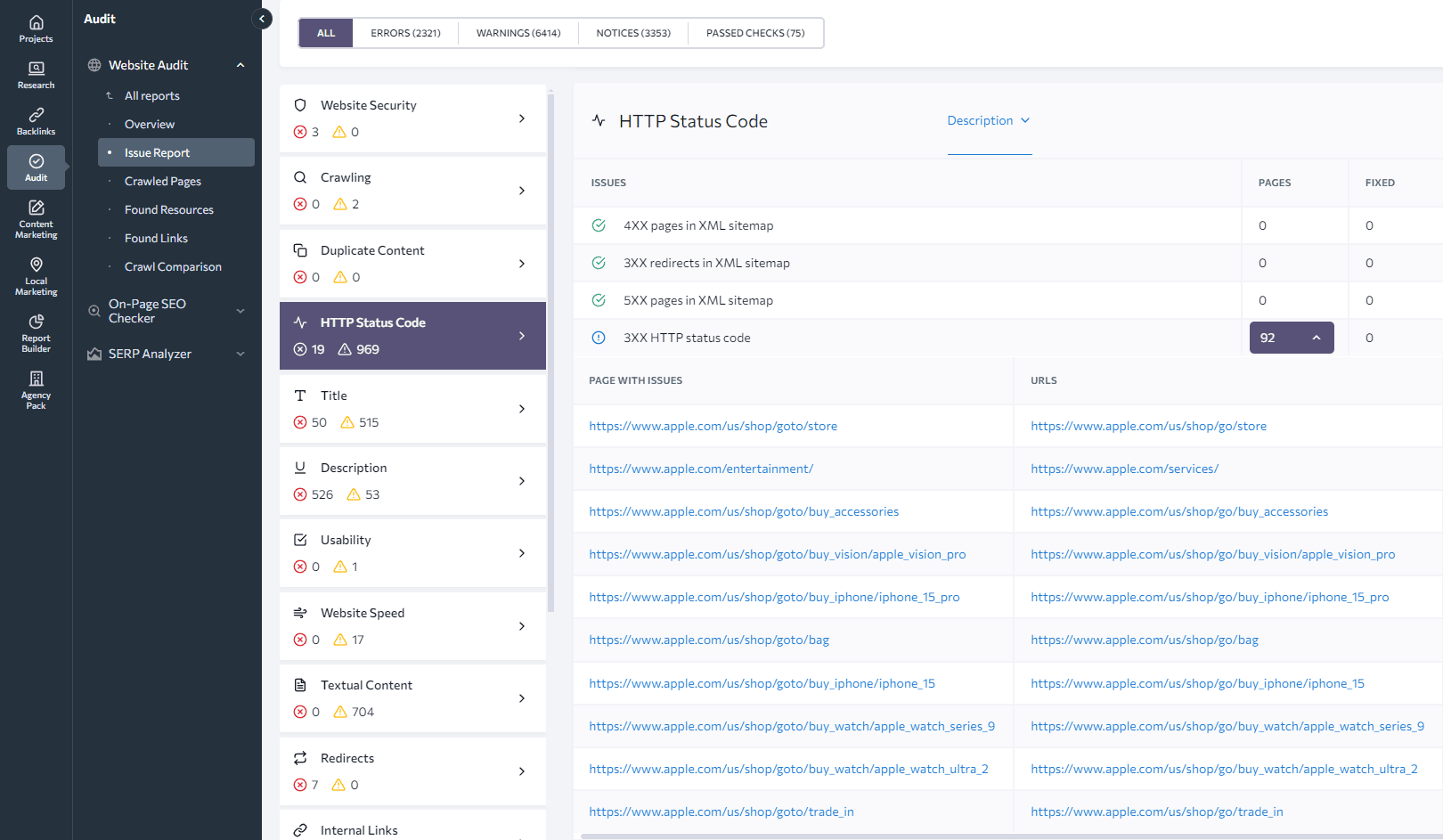Click the Audit sidebar icon
Screen dimensions: 1443x840
(36, 167)
